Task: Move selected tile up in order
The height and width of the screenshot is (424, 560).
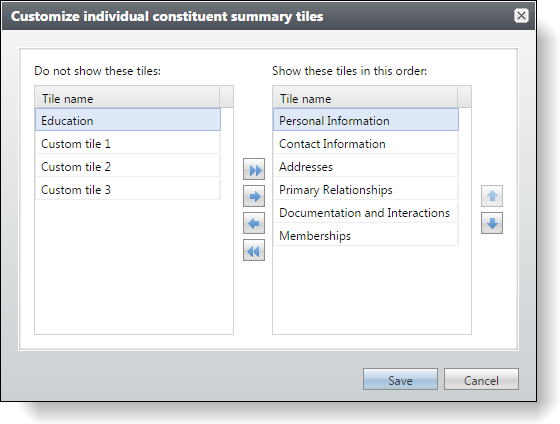Action: tap(492, 196)
